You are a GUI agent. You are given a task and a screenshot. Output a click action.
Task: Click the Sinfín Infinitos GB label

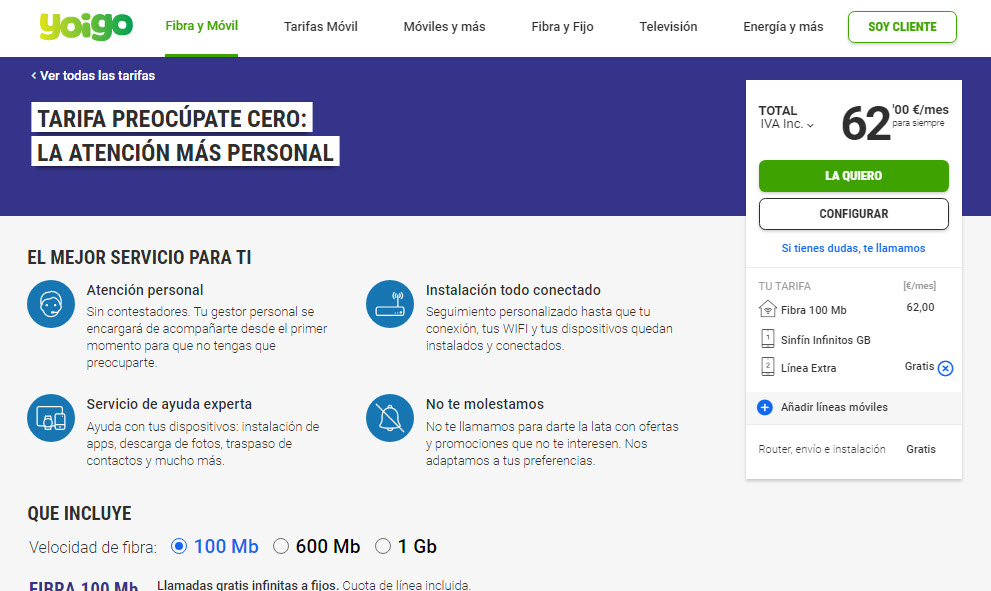click(825, 340)
